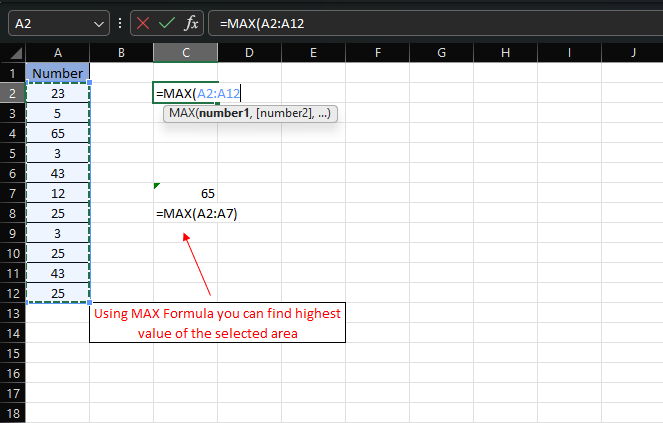Click the MAX function name in tooltip
The width and height of the screenshot is (663, 423).
tap(182, 114)
